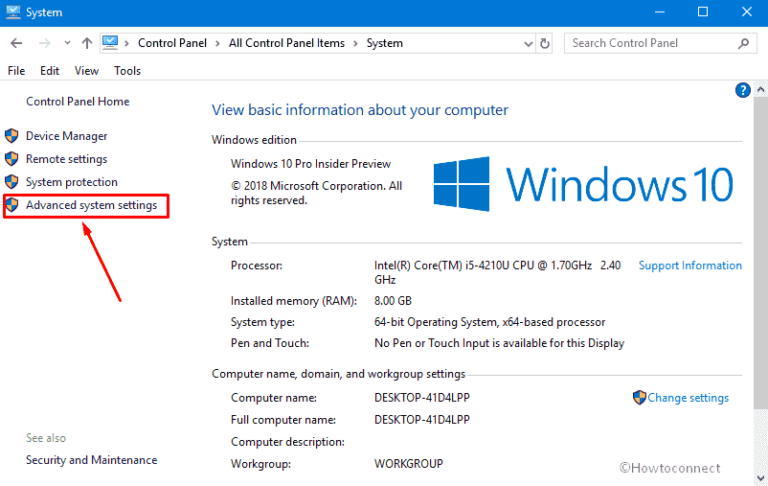
Task: Click the shield icon beside Change settings
Action: [639, 397]
